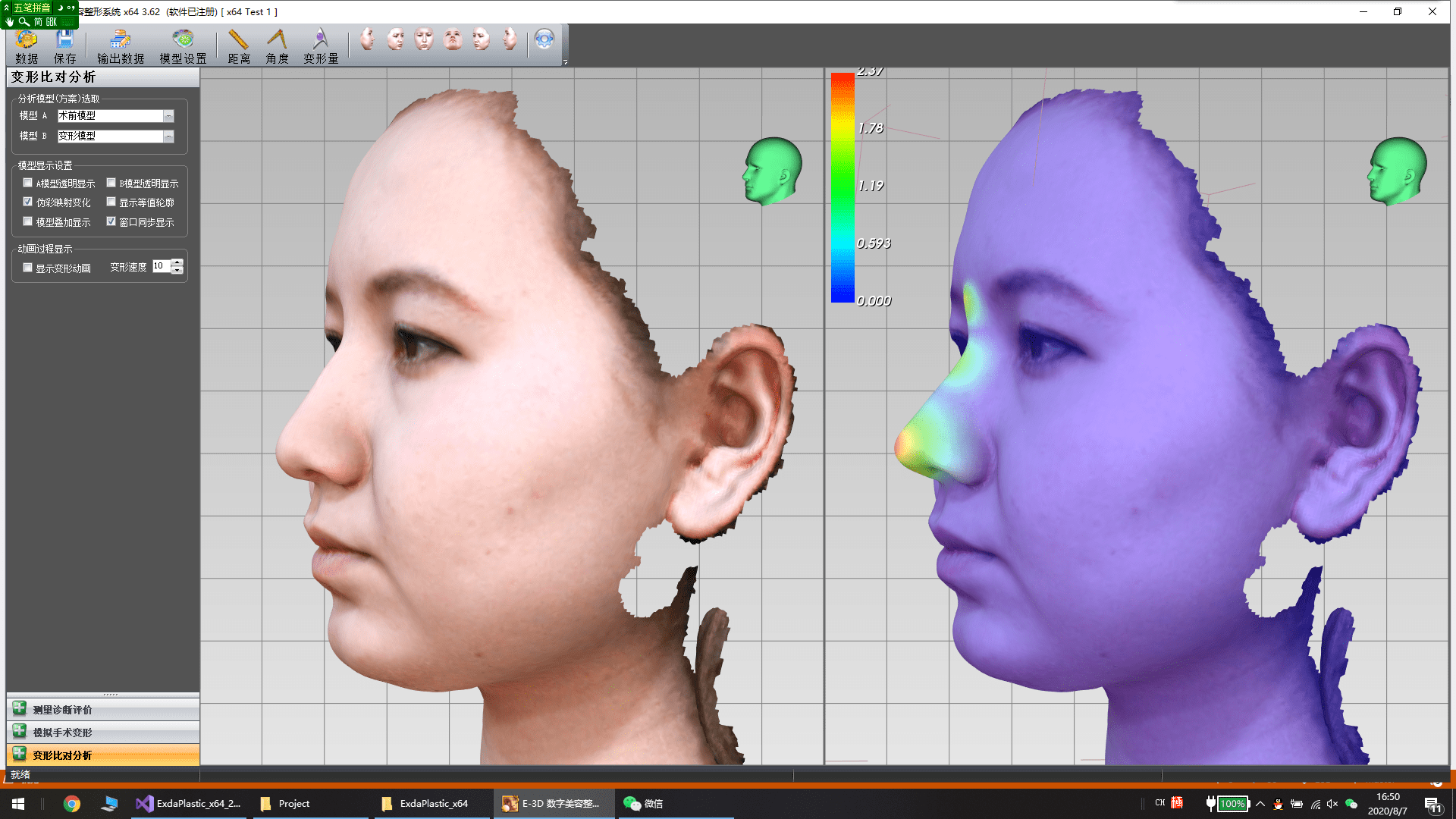Enable 显示变形动画 animation checkbox

coord(28,268)
